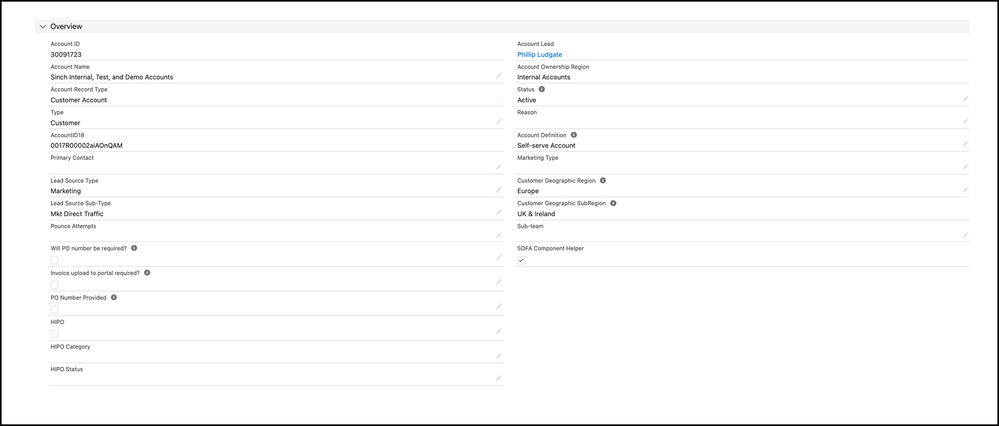The image size is (999, 426).
Task: Toggle the SOFA Component Helper checkbox
Action: [521, 260]
